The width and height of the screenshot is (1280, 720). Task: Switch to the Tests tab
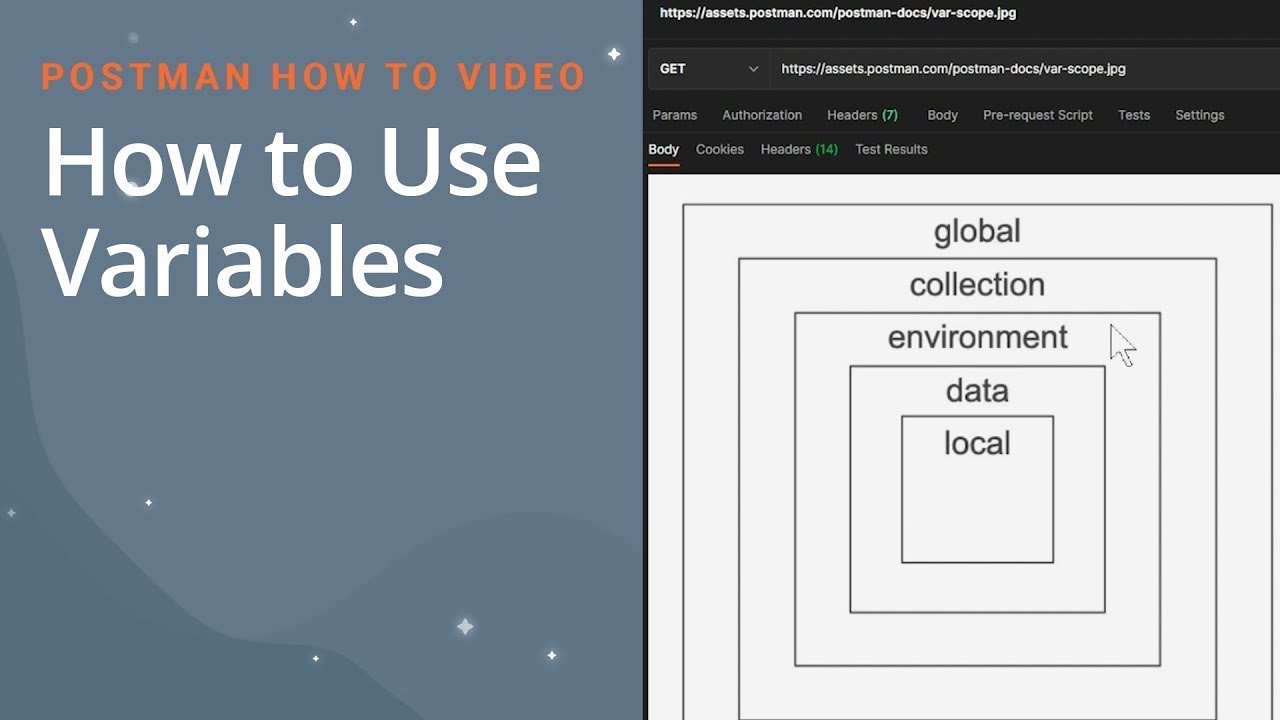[x=1134, y=115]
